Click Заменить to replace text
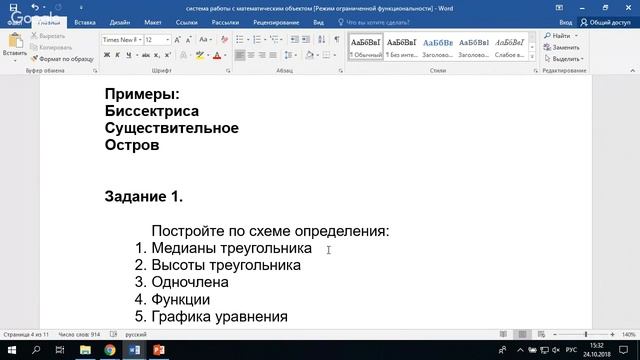Image resolution: width=640 pixels, height=360 pixels. click(561, 47)
